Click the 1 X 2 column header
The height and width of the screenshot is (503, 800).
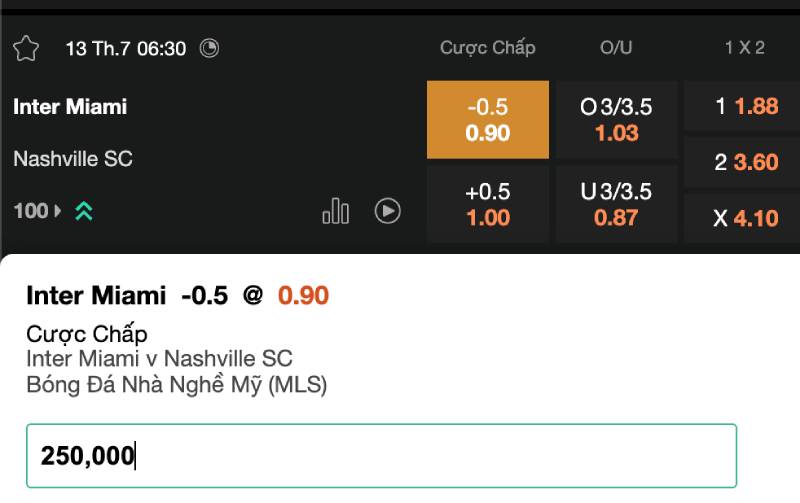pos(745,48)
